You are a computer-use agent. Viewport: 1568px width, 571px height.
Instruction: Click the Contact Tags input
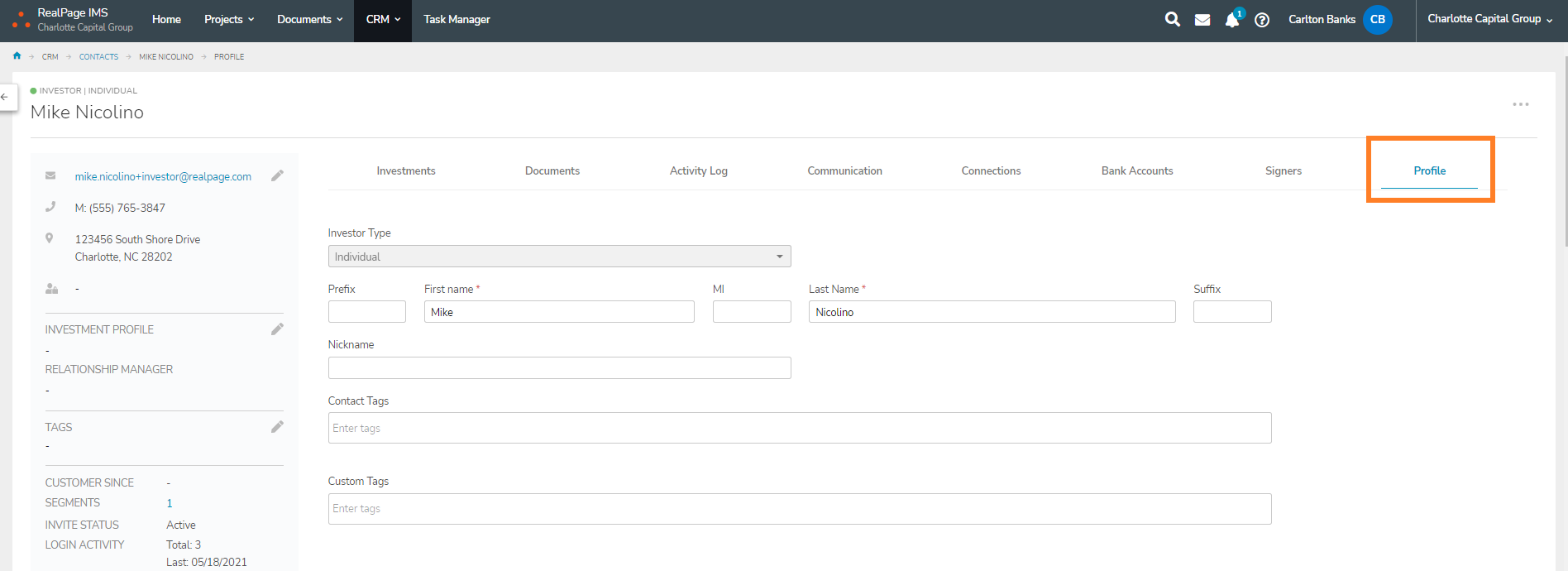[x=800, y=428]
